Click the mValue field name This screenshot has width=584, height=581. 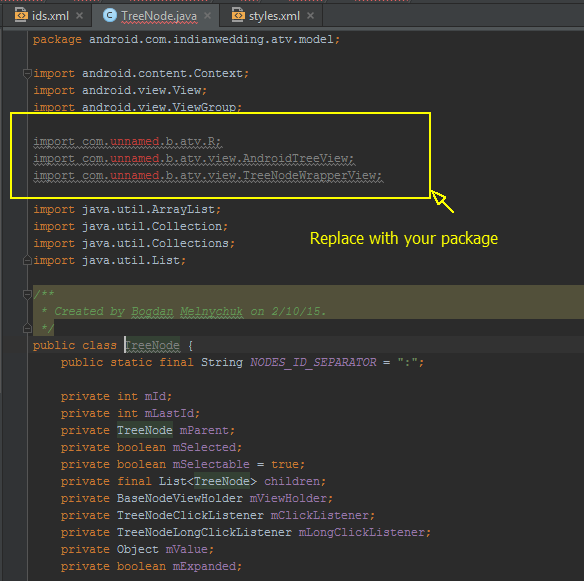187,549
